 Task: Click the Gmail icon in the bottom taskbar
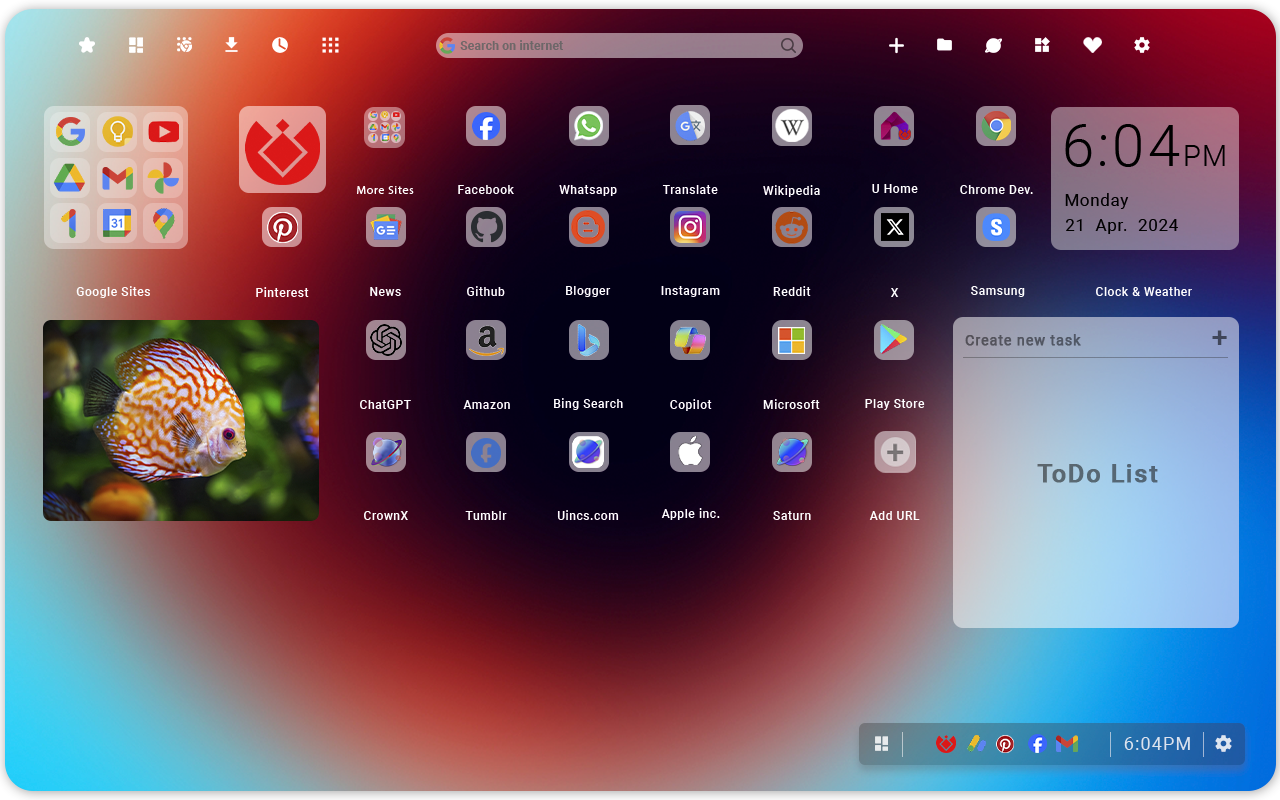click(x=1067, y=744)
